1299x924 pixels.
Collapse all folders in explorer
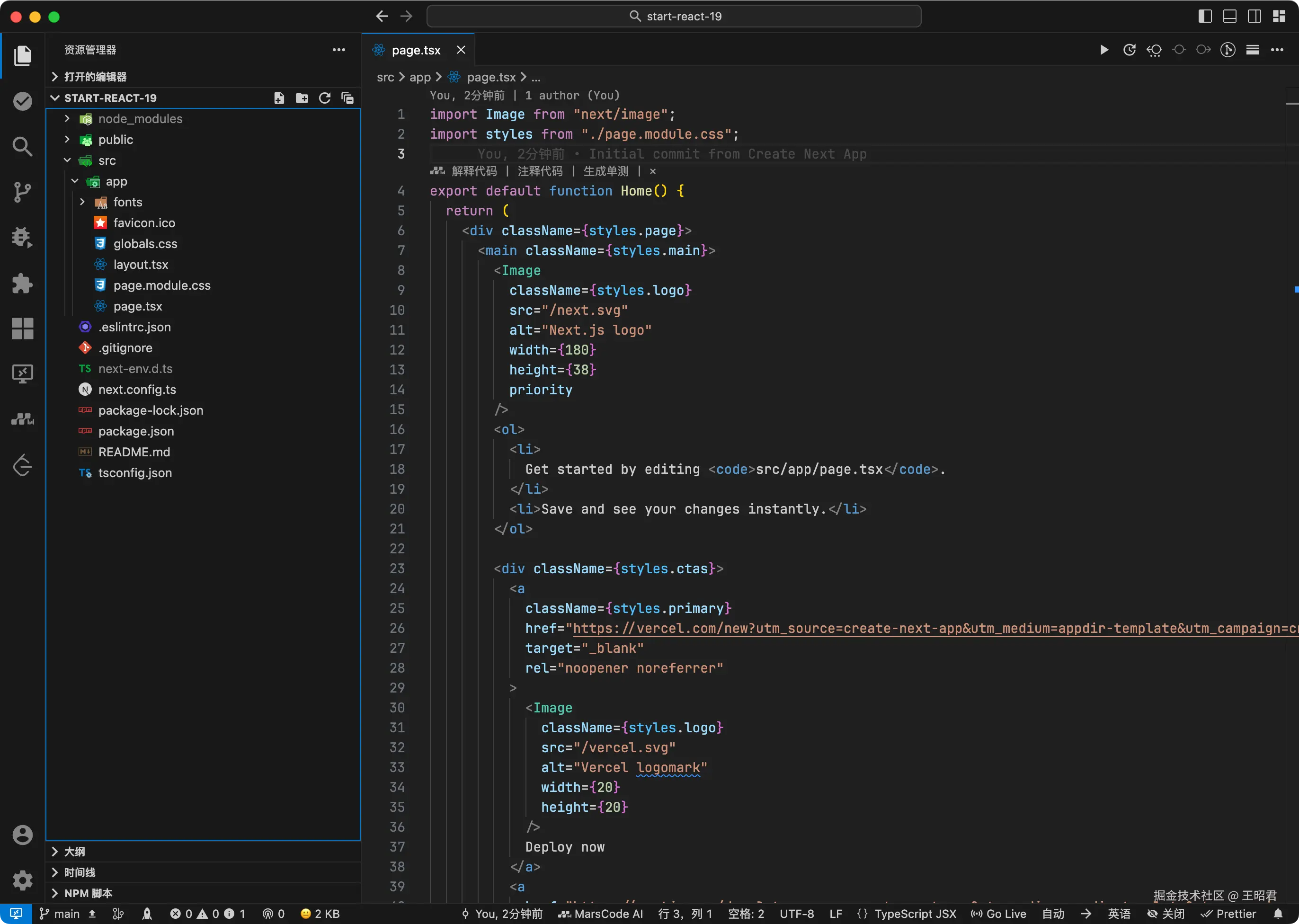[347, 98]
